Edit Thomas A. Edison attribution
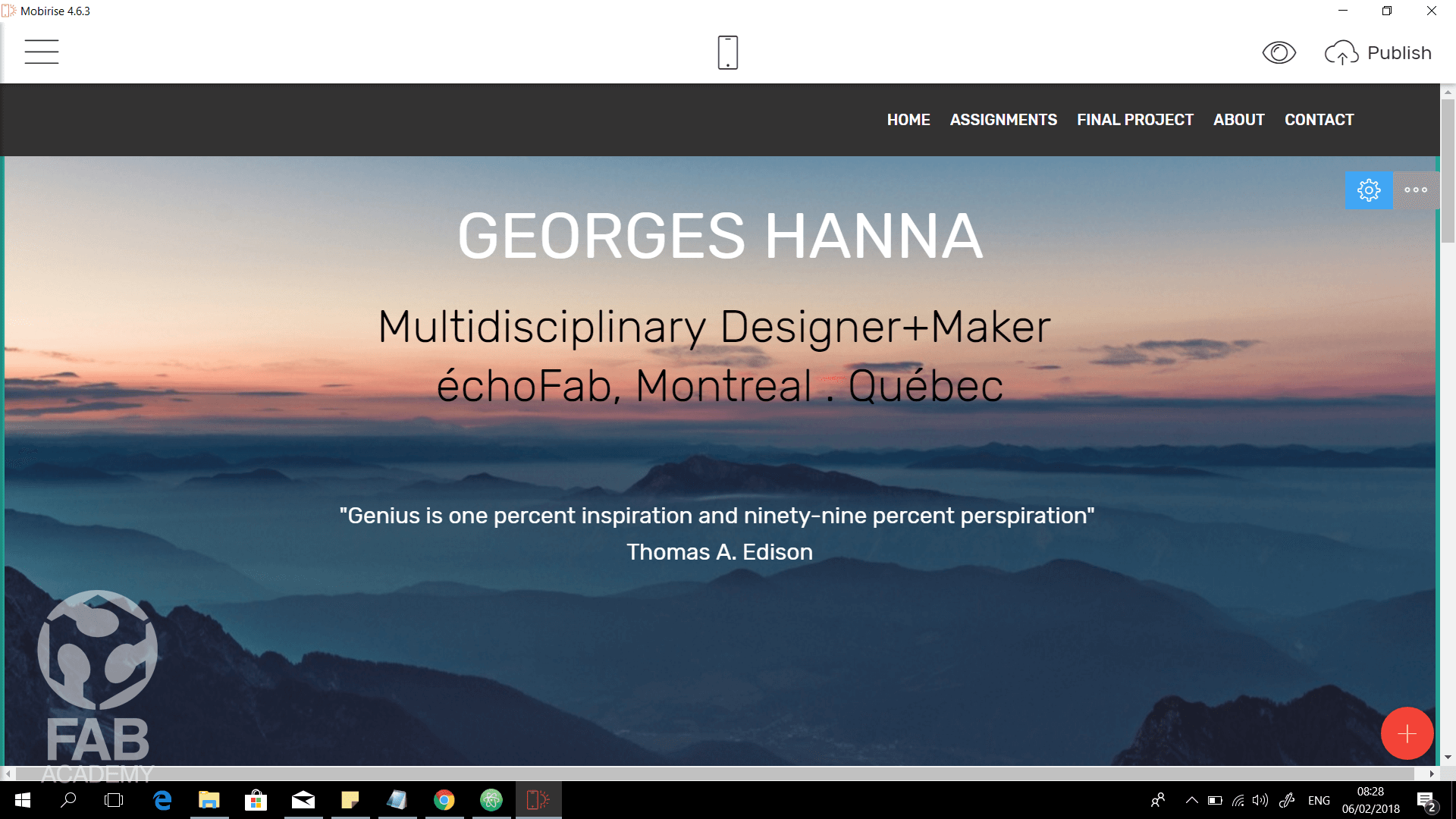The width and height of the screenshot is (1456, 819). (x=720, y=552)
